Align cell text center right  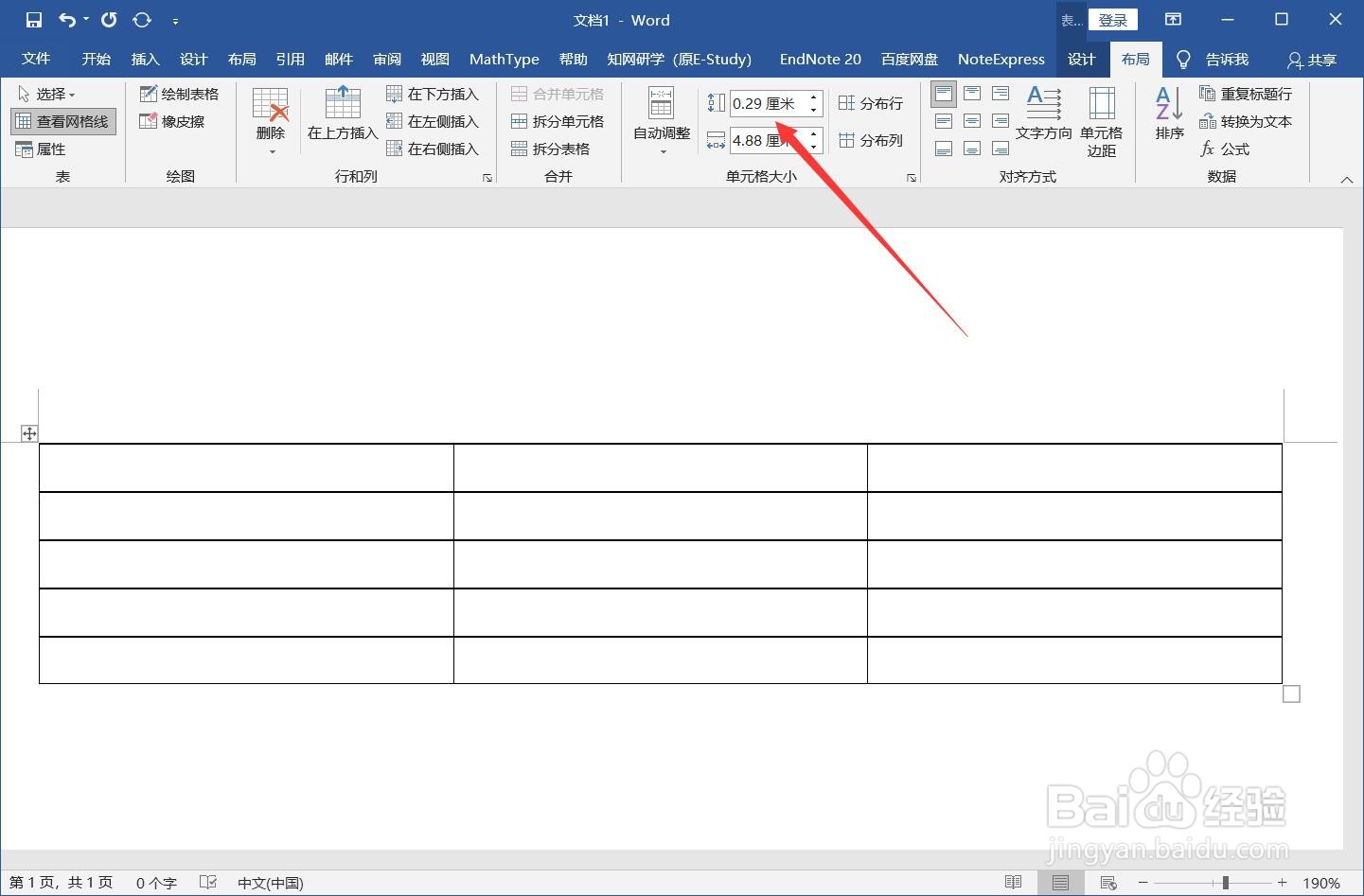(x=1001, y=121)
